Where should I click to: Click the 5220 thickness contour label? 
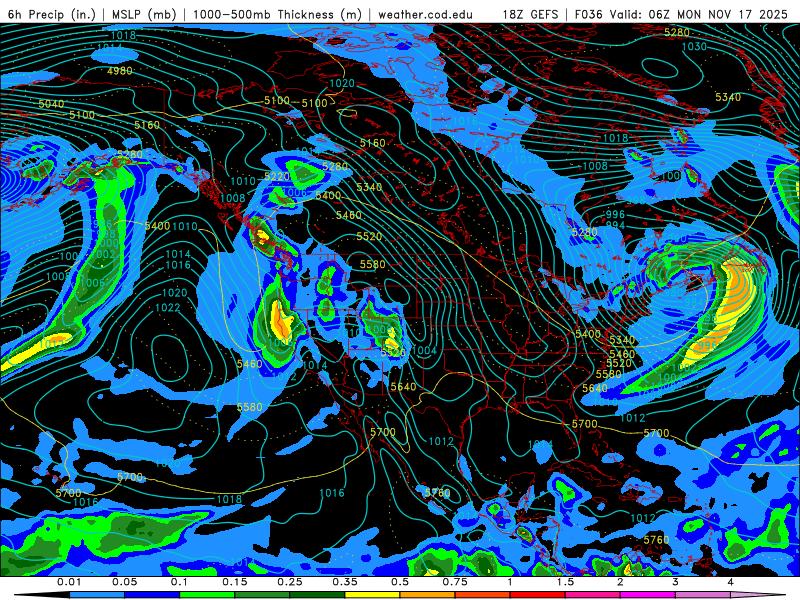pyautogui.click(x=277, y=177)
